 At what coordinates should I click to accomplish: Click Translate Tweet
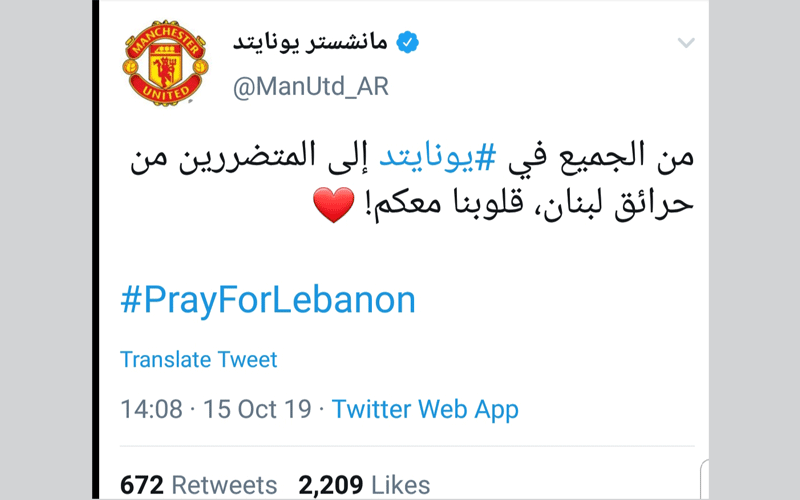click(x=199, y=360)
